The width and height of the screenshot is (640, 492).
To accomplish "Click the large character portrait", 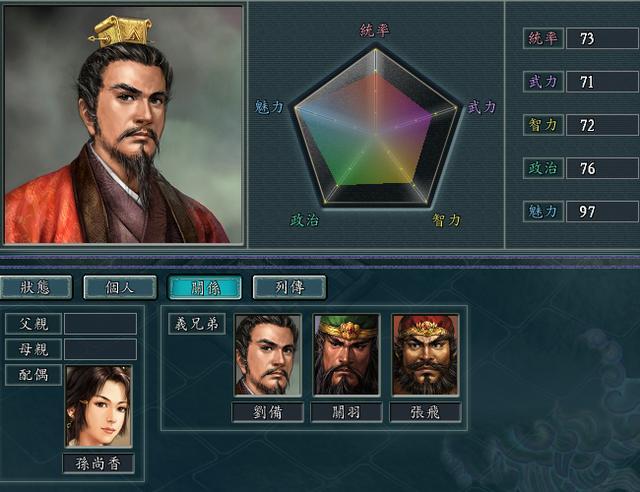I will (x=123, y=124).
